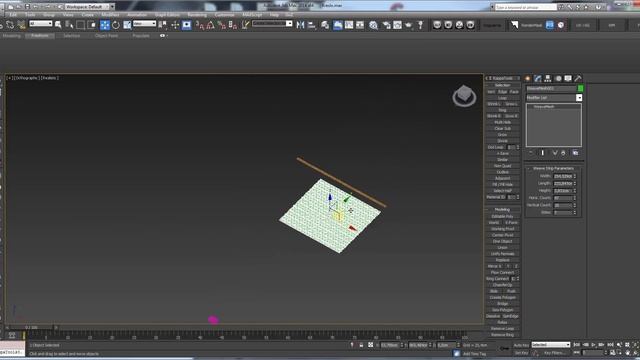Open Named Selection Sets dropdown

click(x=272, y=24)
